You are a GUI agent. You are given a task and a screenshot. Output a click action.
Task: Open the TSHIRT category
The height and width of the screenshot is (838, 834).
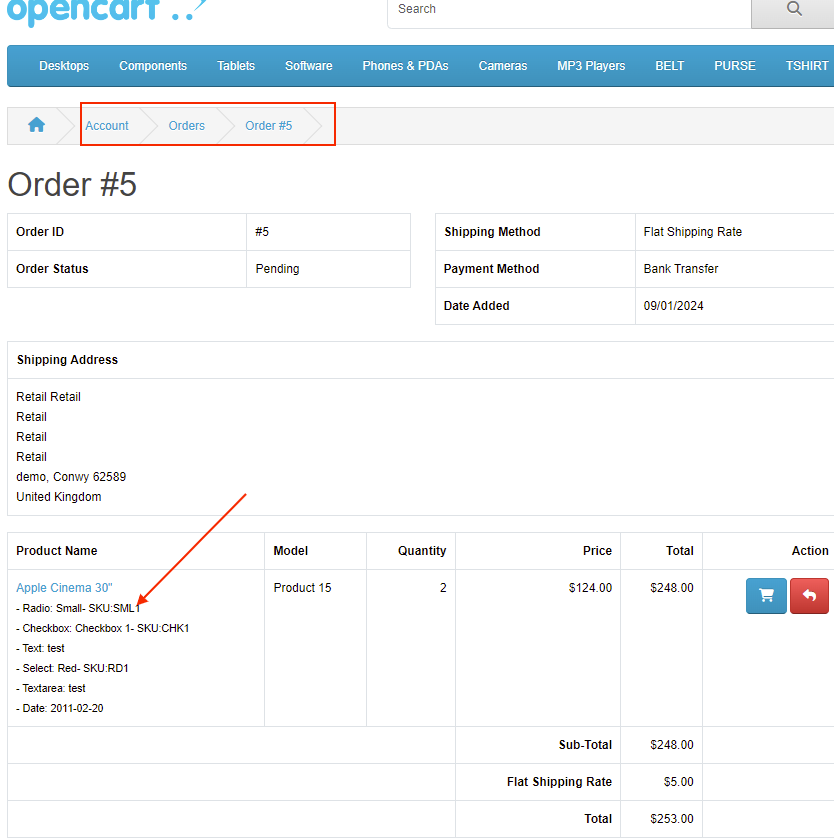[x=807, y=66]
